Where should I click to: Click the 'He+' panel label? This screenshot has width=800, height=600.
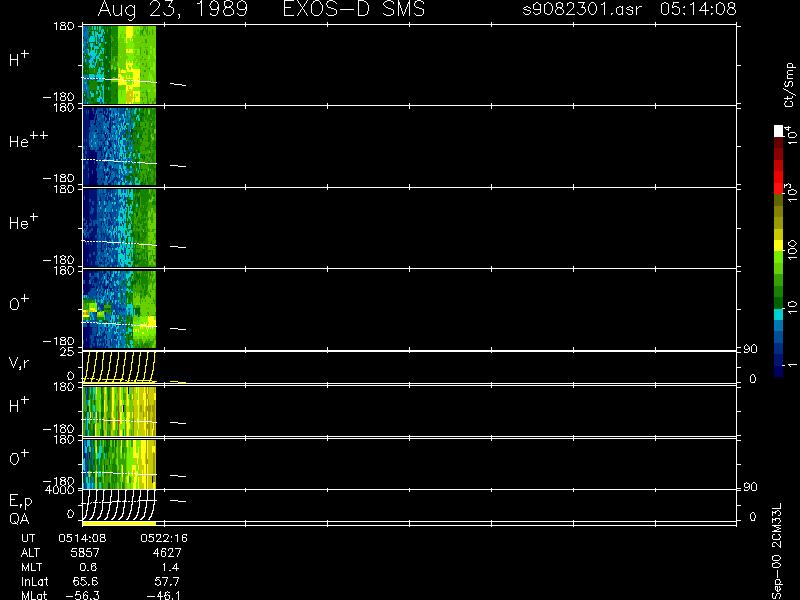click(x=23, y=221)
